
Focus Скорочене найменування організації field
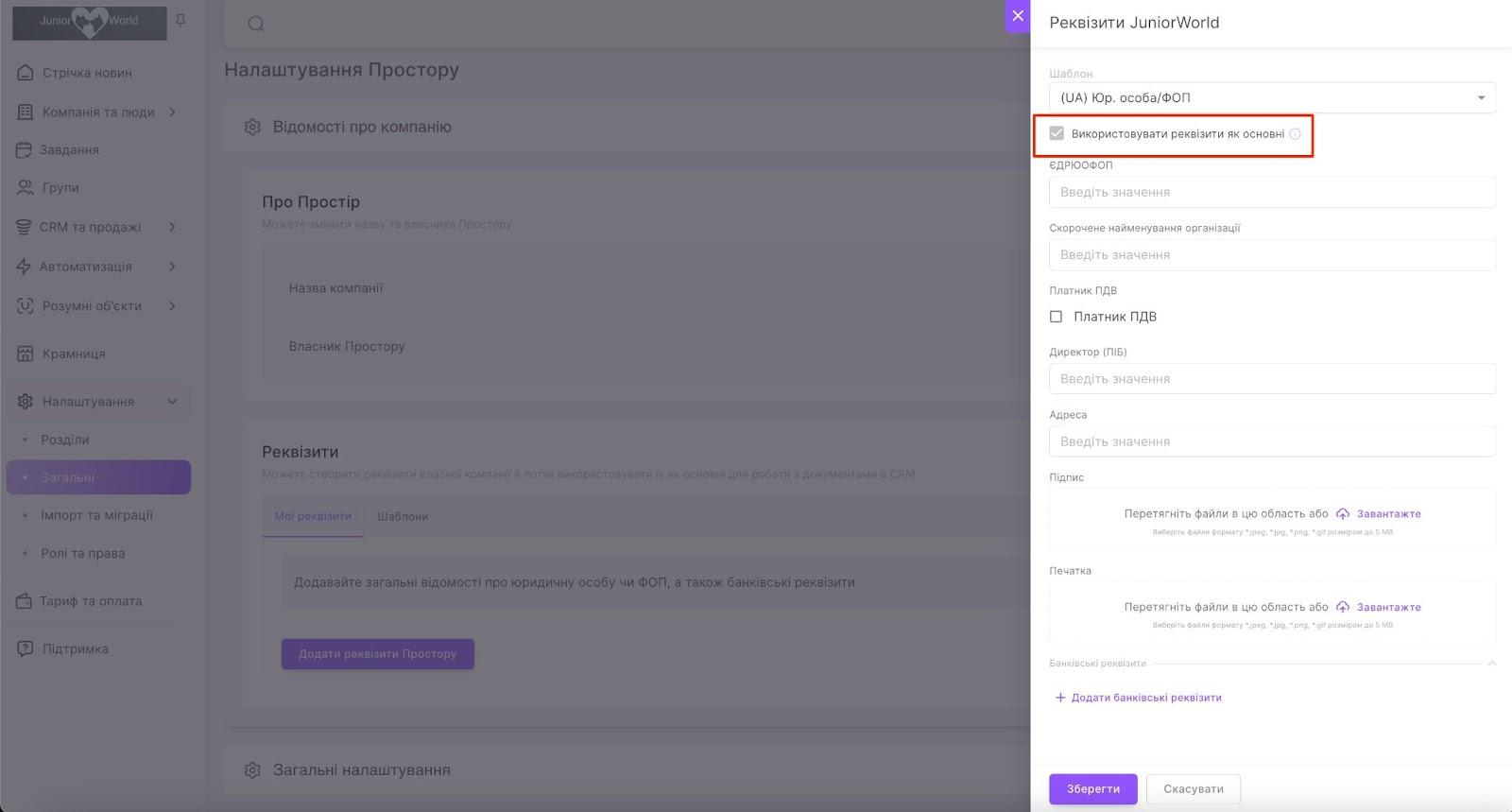point(1272,254)
